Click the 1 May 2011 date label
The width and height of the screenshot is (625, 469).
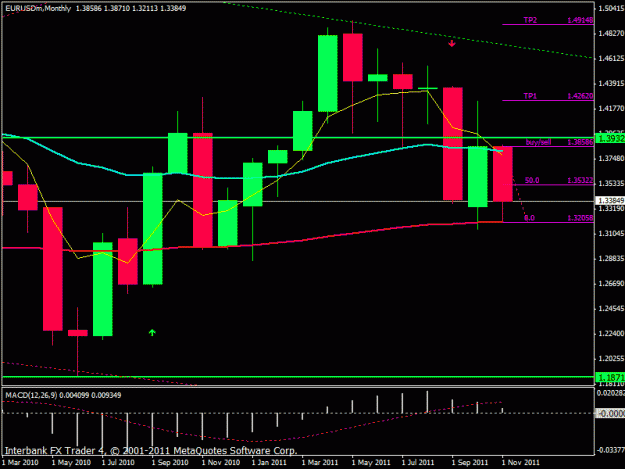pos(371,462)
